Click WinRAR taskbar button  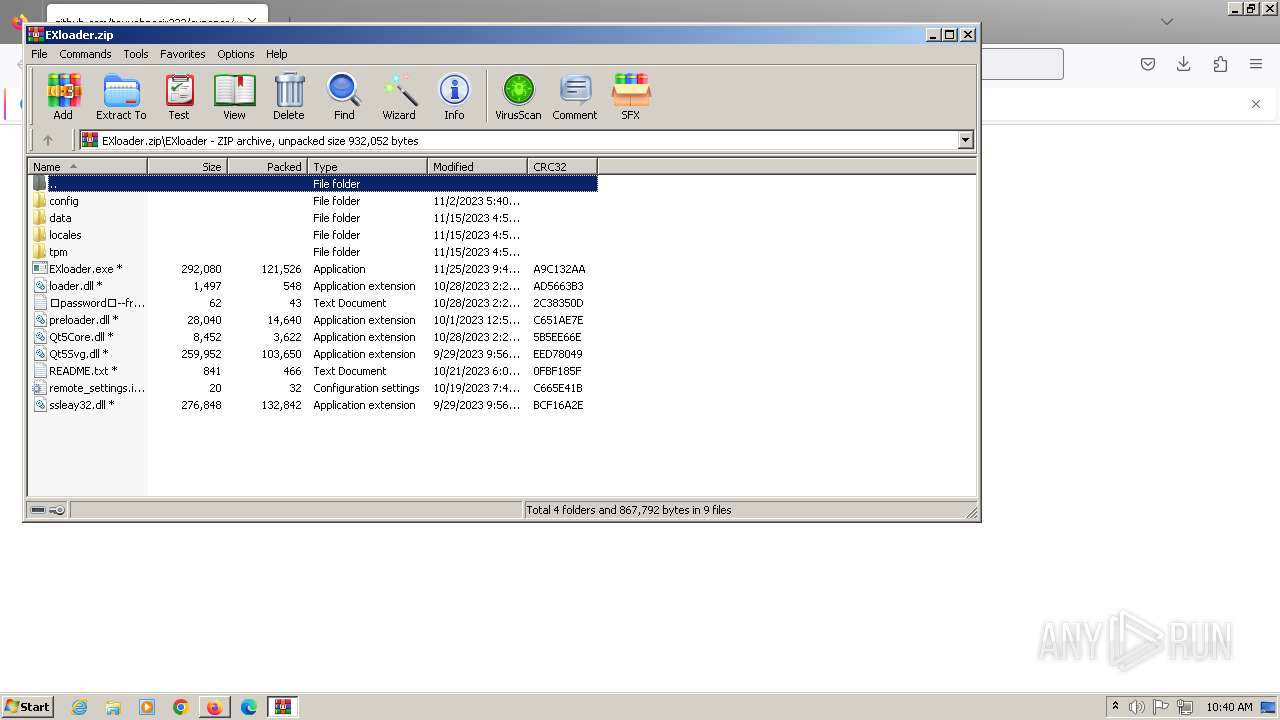[x=283, y=707]
